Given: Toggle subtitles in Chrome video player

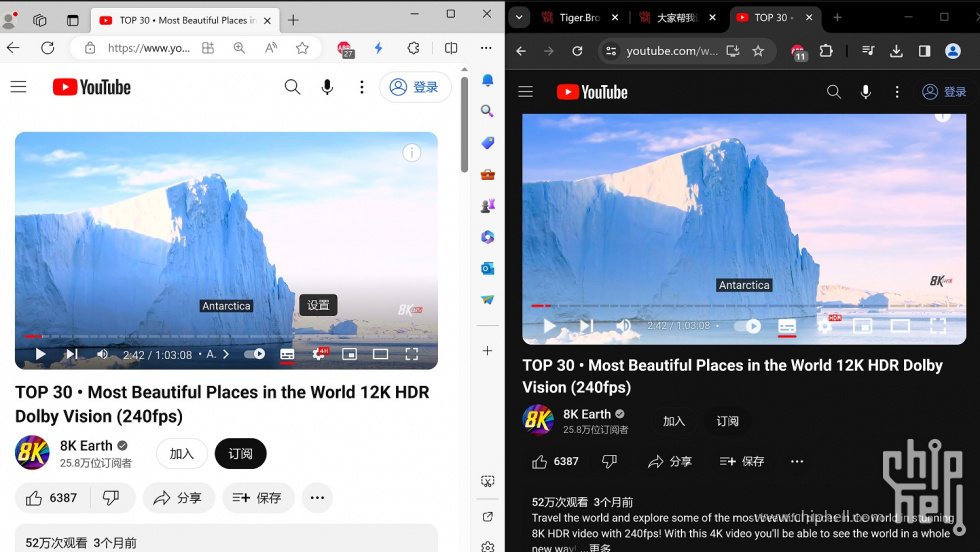Looking at the screenshot, I should point(787,326).
